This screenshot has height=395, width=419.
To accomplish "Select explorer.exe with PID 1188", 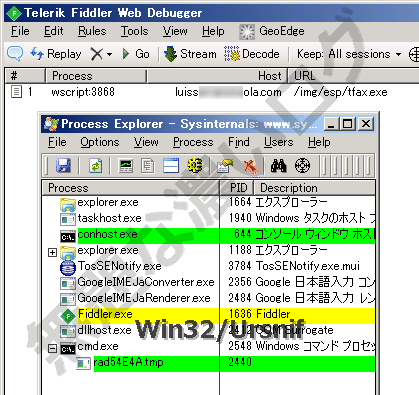I will (x=209, y=250).
